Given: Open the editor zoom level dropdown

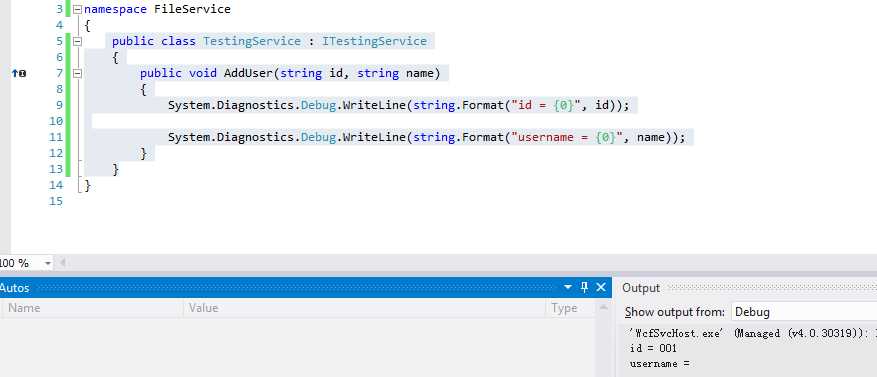Looking at the screenshot, I should click(x=48, y=263).
